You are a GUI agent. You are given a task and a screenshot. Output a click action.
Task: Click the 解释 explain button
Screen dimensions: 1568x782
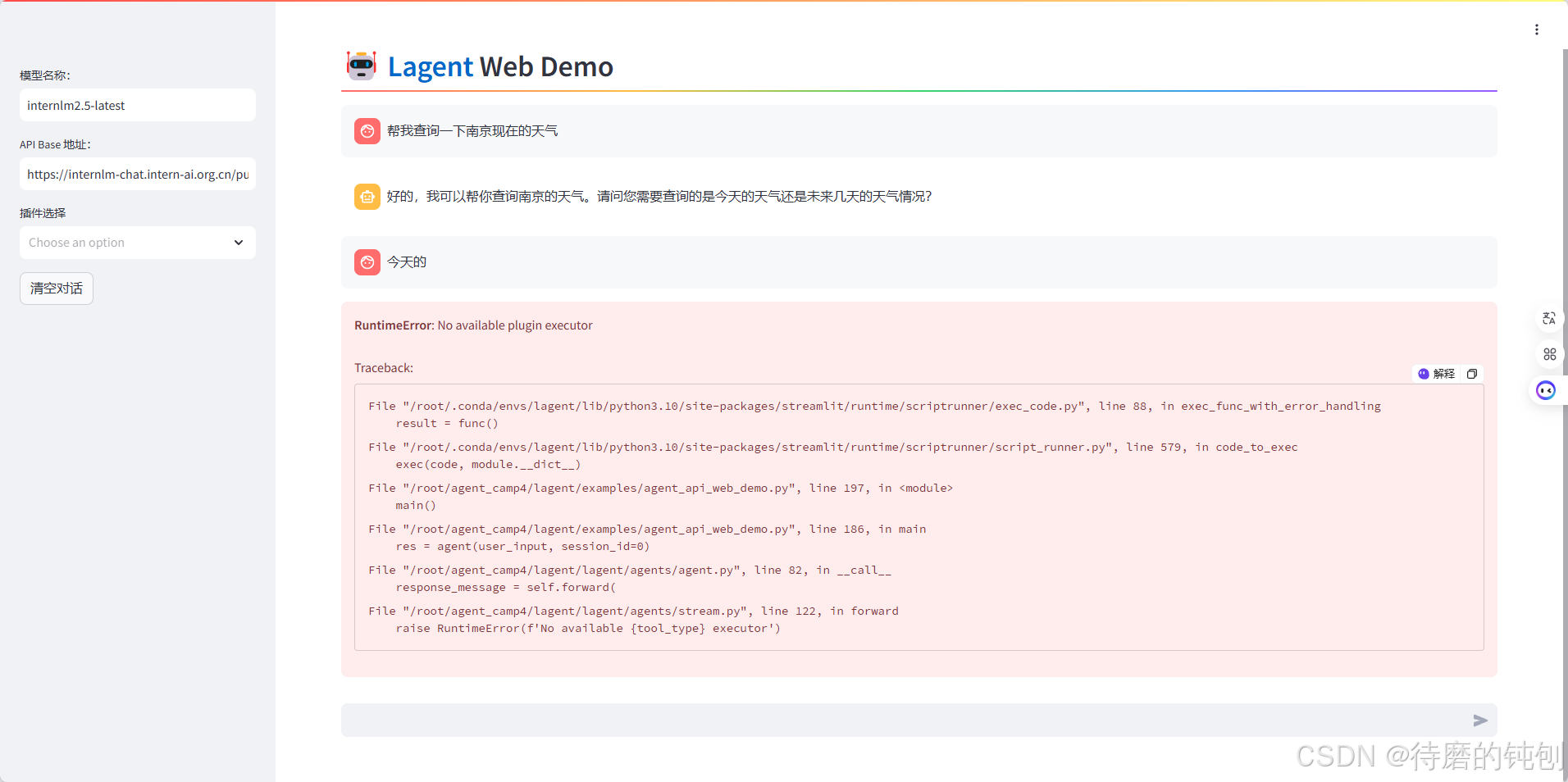pyautogui.click(x=1436, y=374)
